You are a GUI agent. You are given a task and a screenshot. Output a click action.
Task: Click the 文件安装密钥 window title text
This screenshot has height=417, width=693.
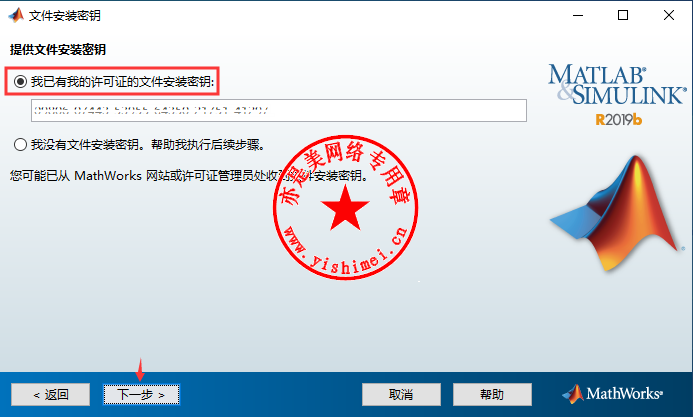pos(65,16)
